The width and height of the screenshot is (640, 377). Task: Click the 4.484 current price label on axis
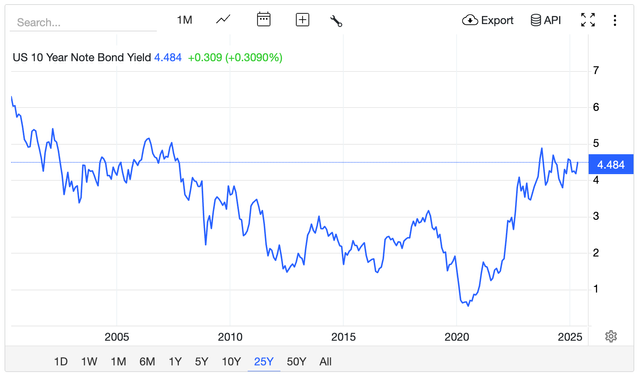(x=611, y=164)
